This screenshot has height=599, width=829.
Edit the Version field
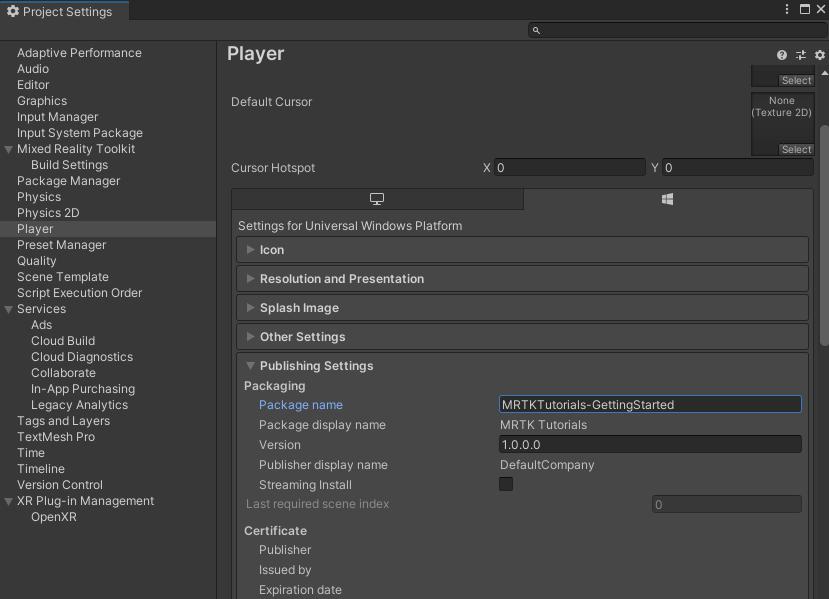point(650,445)
